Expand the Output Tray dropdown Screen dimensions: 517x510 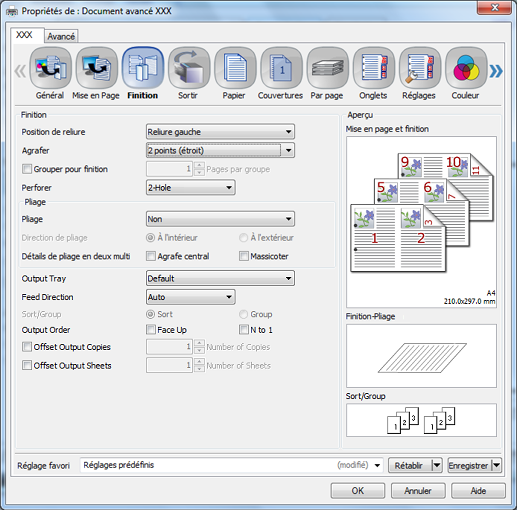click(x=220, y=278)
